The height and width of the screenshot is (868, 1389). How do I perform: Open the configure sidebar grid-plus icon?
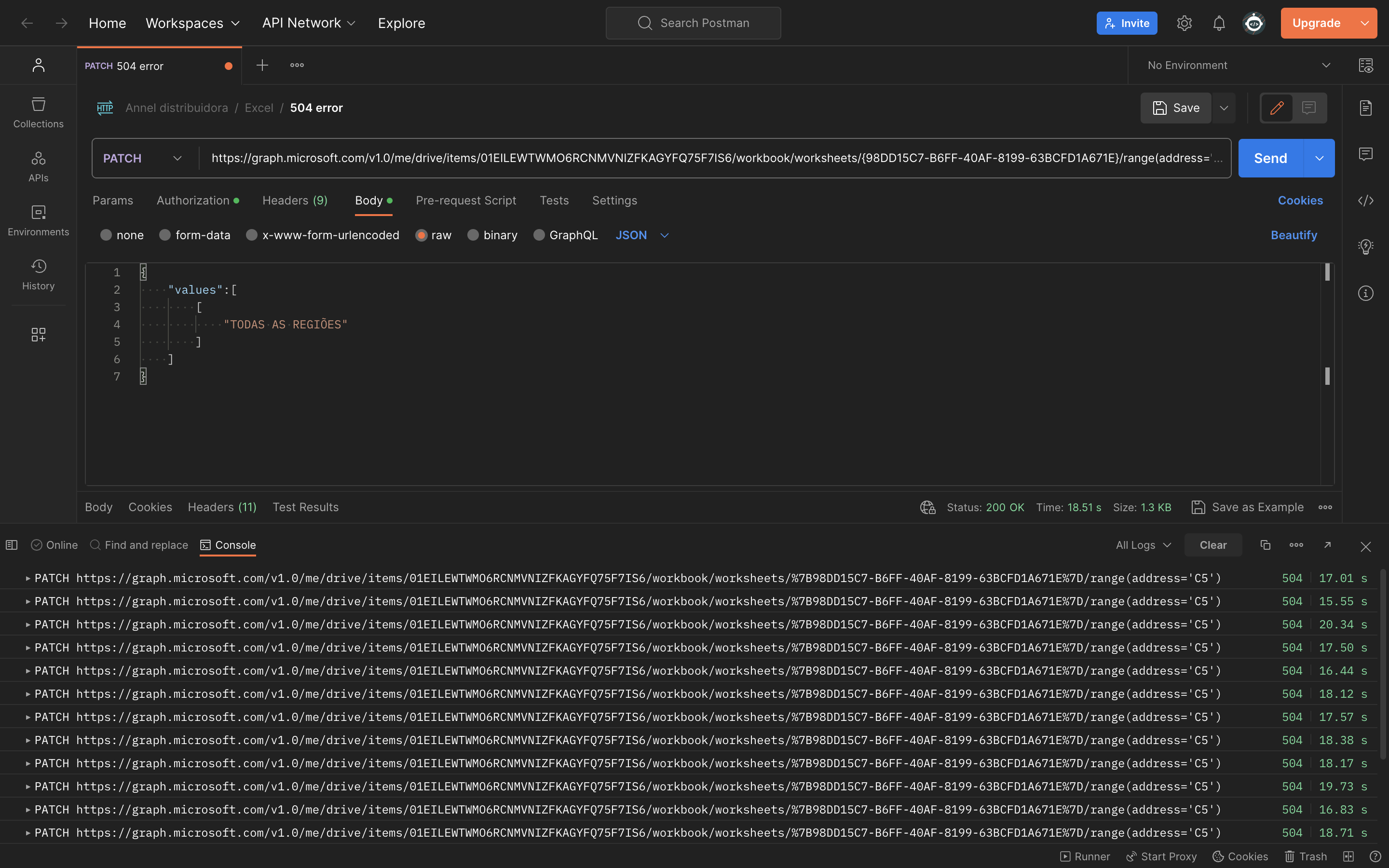[x=39, y=335]
